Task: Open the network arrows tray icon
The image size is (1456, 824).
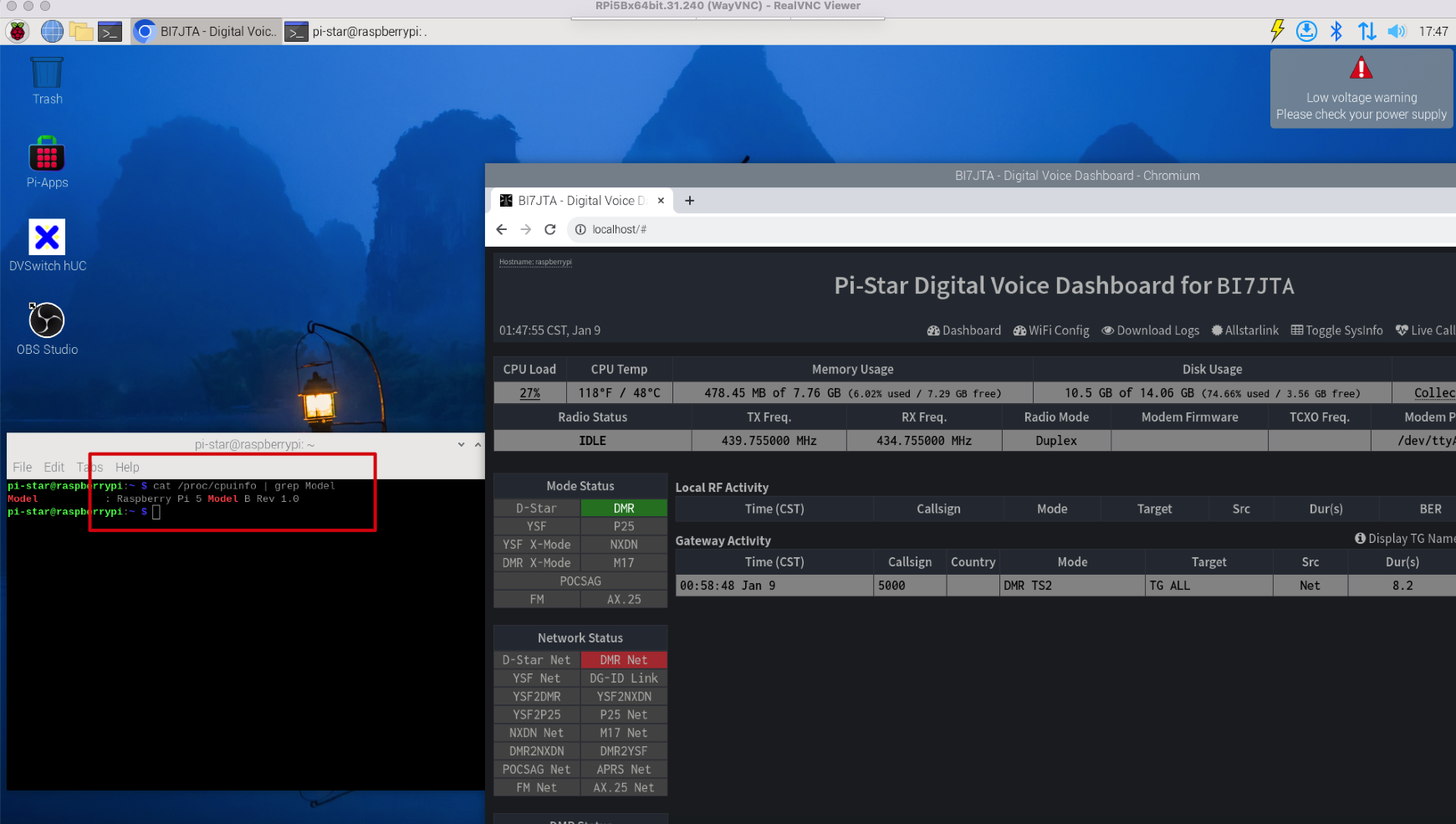Action: point(1367,31)
